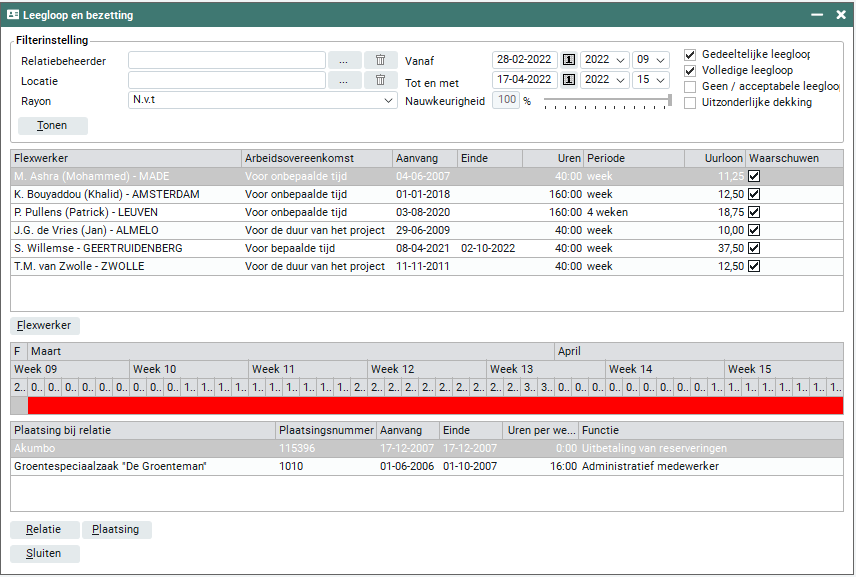Clear the Locatie field with trash icon
Image resolution: width=856 pixels, height=577 pixels.
pos(380,80)
